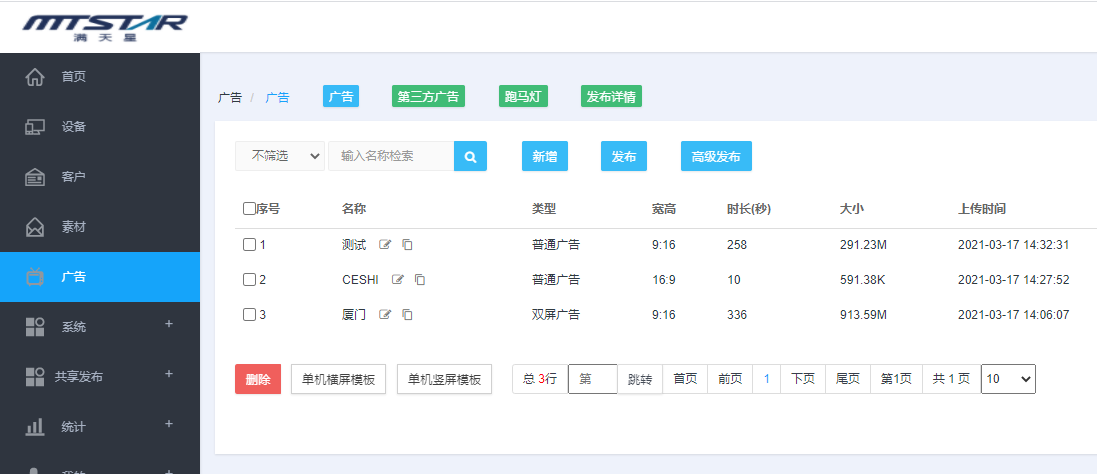
Task: Edit the 测试 ad via pencil icon
Action: coord(385,245)
